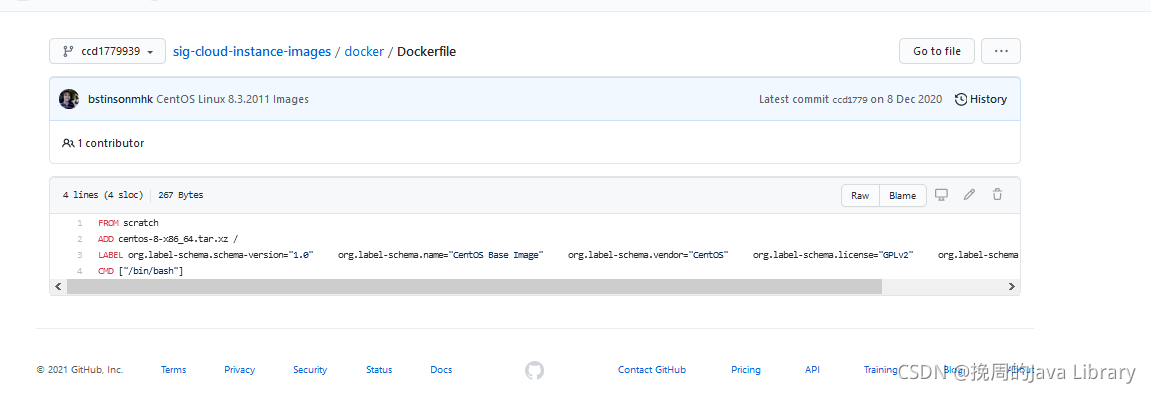Delete the file with trash icon

click(997, 195)
